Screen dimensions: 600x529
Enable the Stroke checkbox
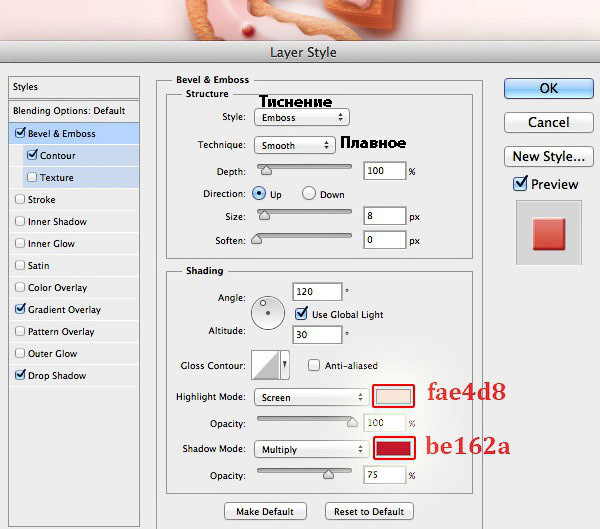tap(20, 199)
